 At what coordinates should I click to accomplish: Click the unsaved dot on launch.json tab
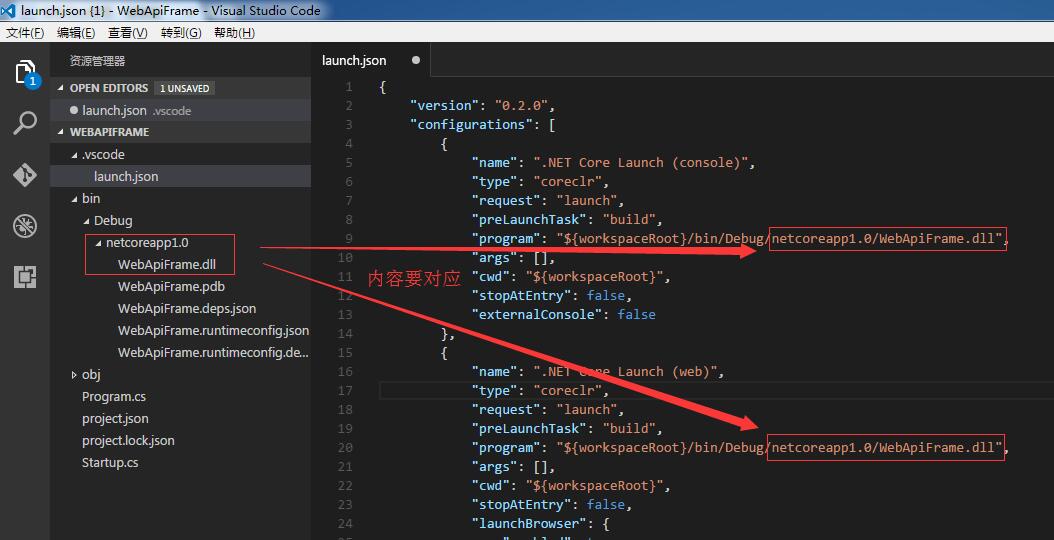(x=415, y=60)
